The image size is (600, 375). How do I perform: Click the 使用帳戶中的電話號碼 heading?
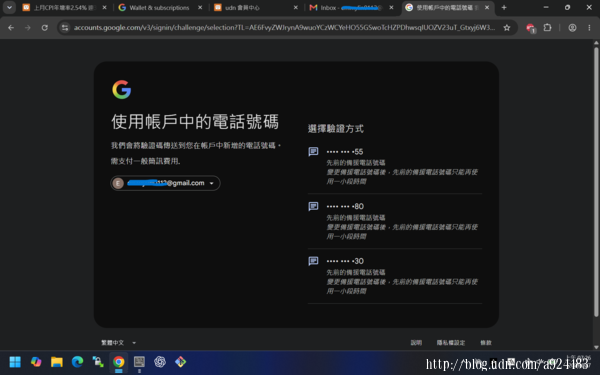195,122
